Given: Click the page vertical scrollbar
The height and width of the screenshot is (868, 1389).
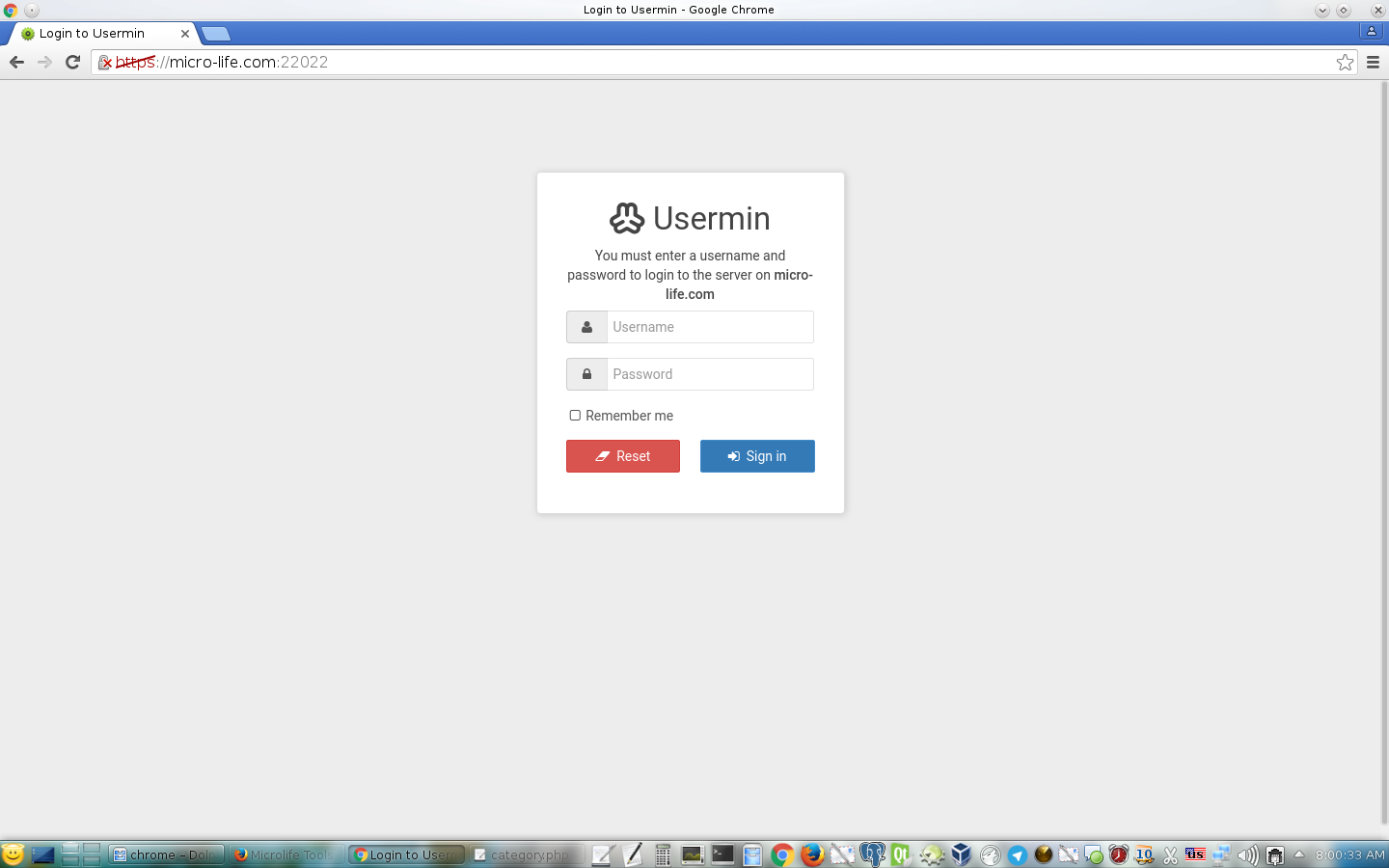Looking at the screenshot, I should click(1384, 453).
